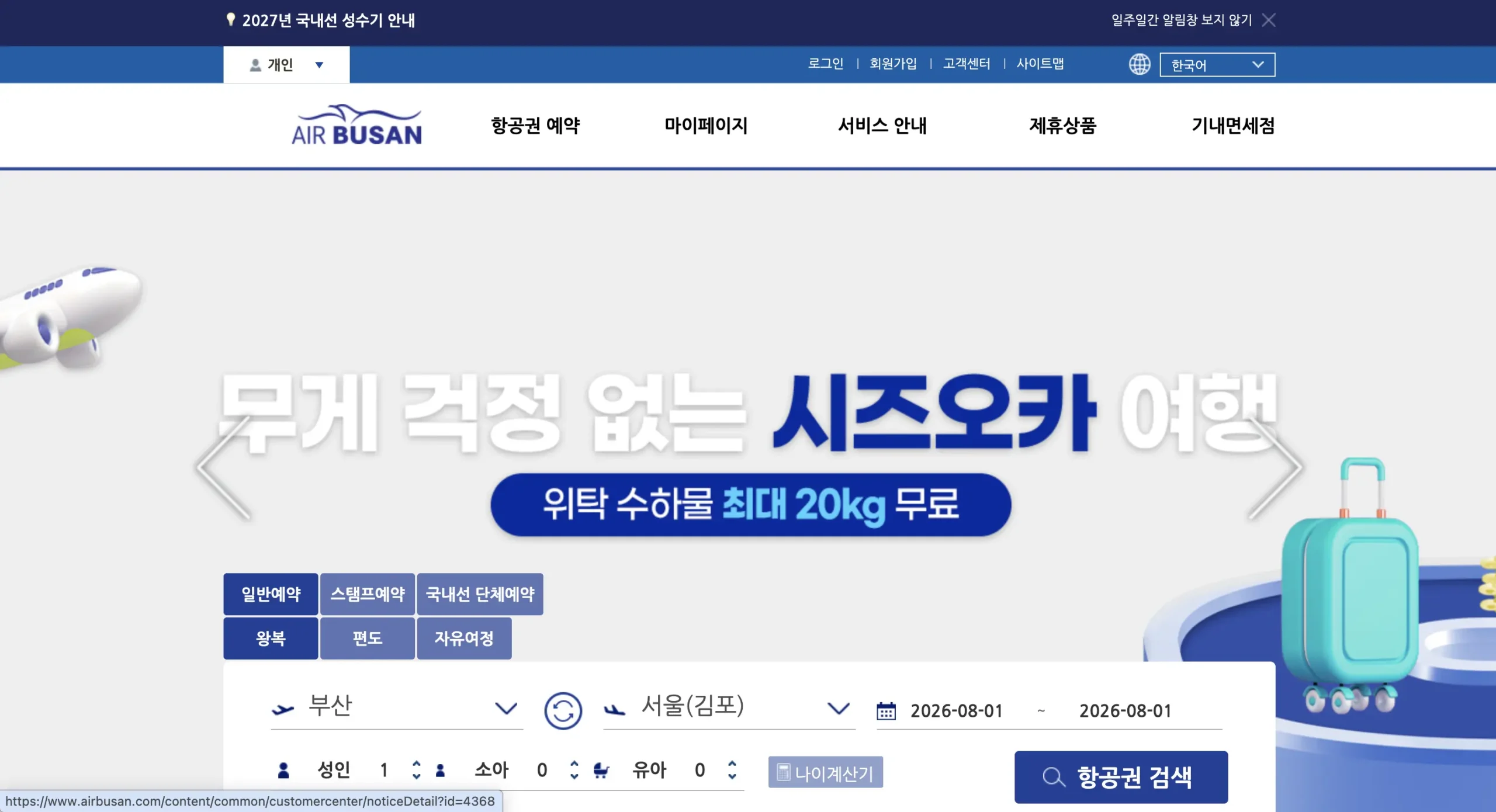
Task: Choose the 자유여정 multi-city option
Action: pyautogui.click(x=464, y=639)
